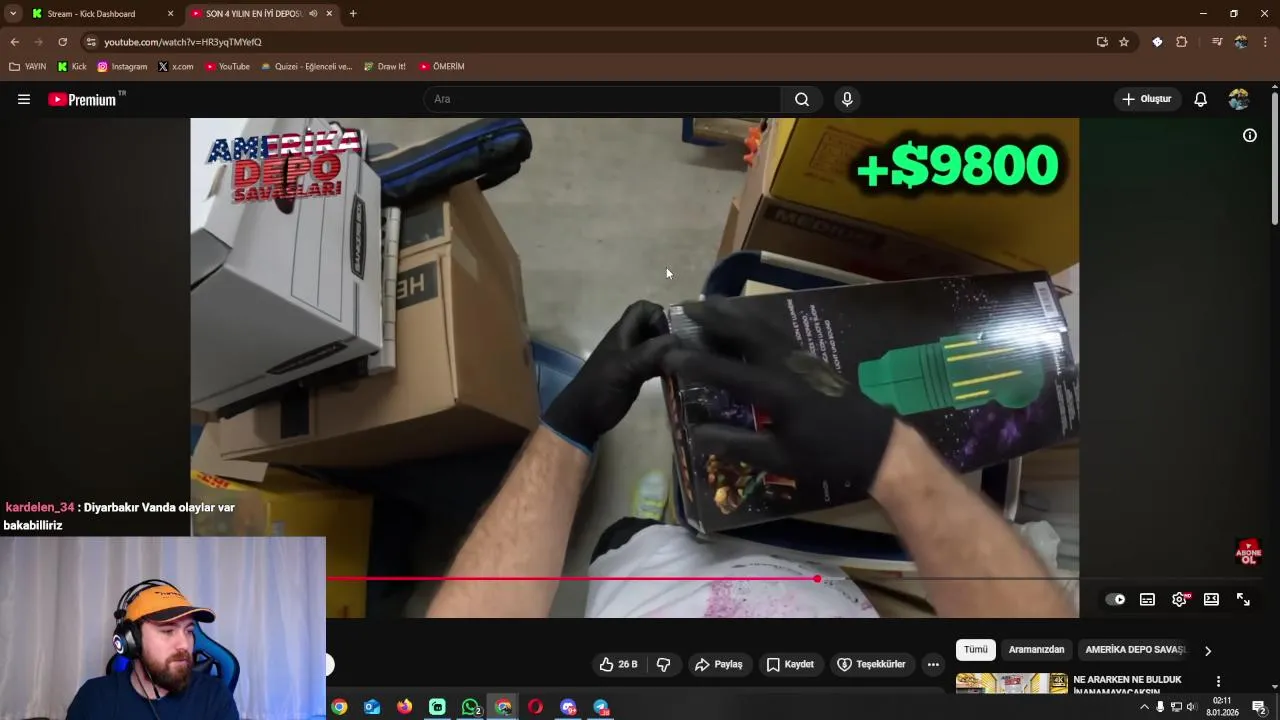Image resolution: width=1280 pixels, height=720 pixels.
Task: Close the YouTube SON 4 YILIN tab
Action: pyautogui.click(x=329, y=14)
